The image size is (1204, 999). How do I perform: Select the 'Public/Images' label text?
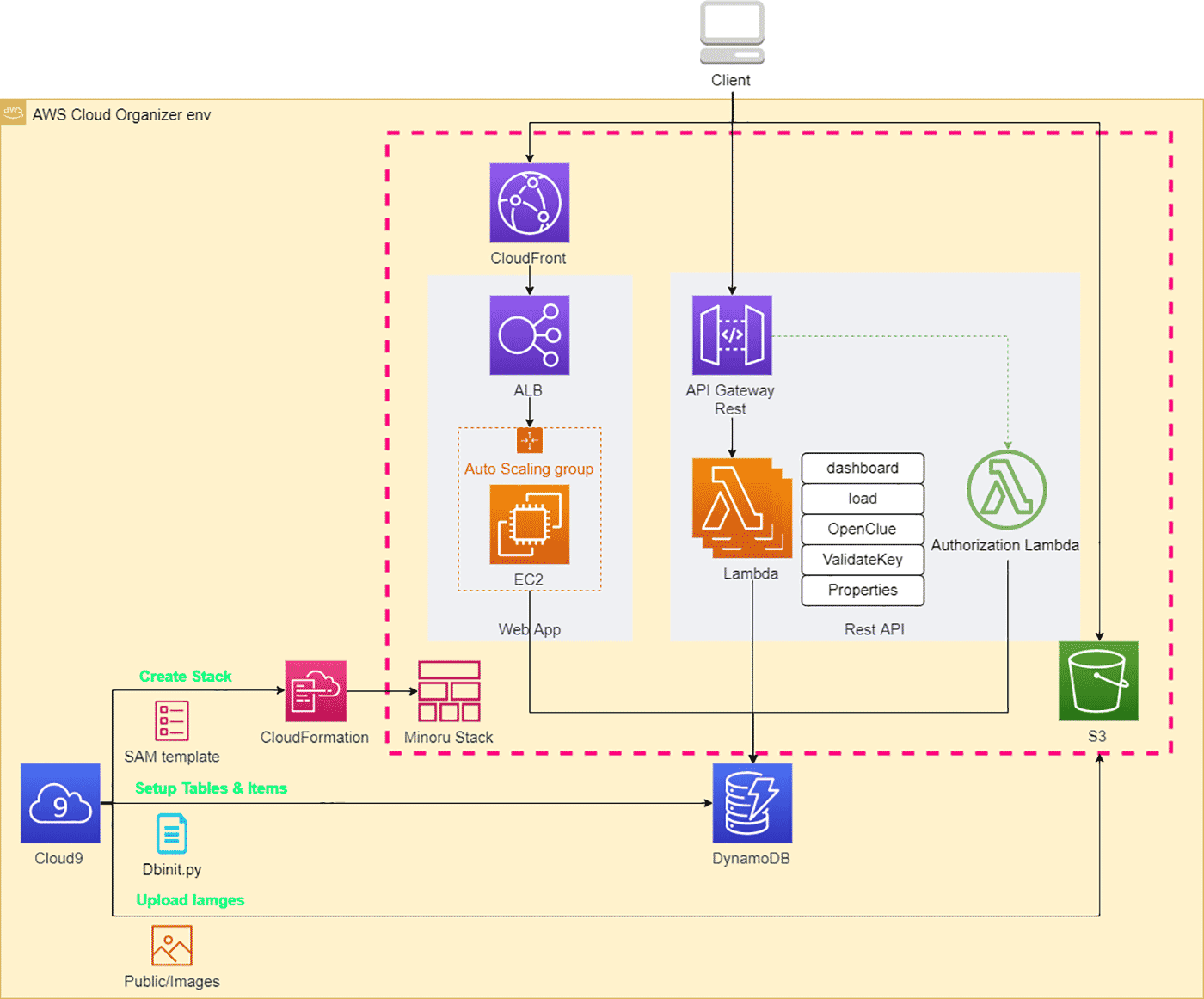(172, 982)
